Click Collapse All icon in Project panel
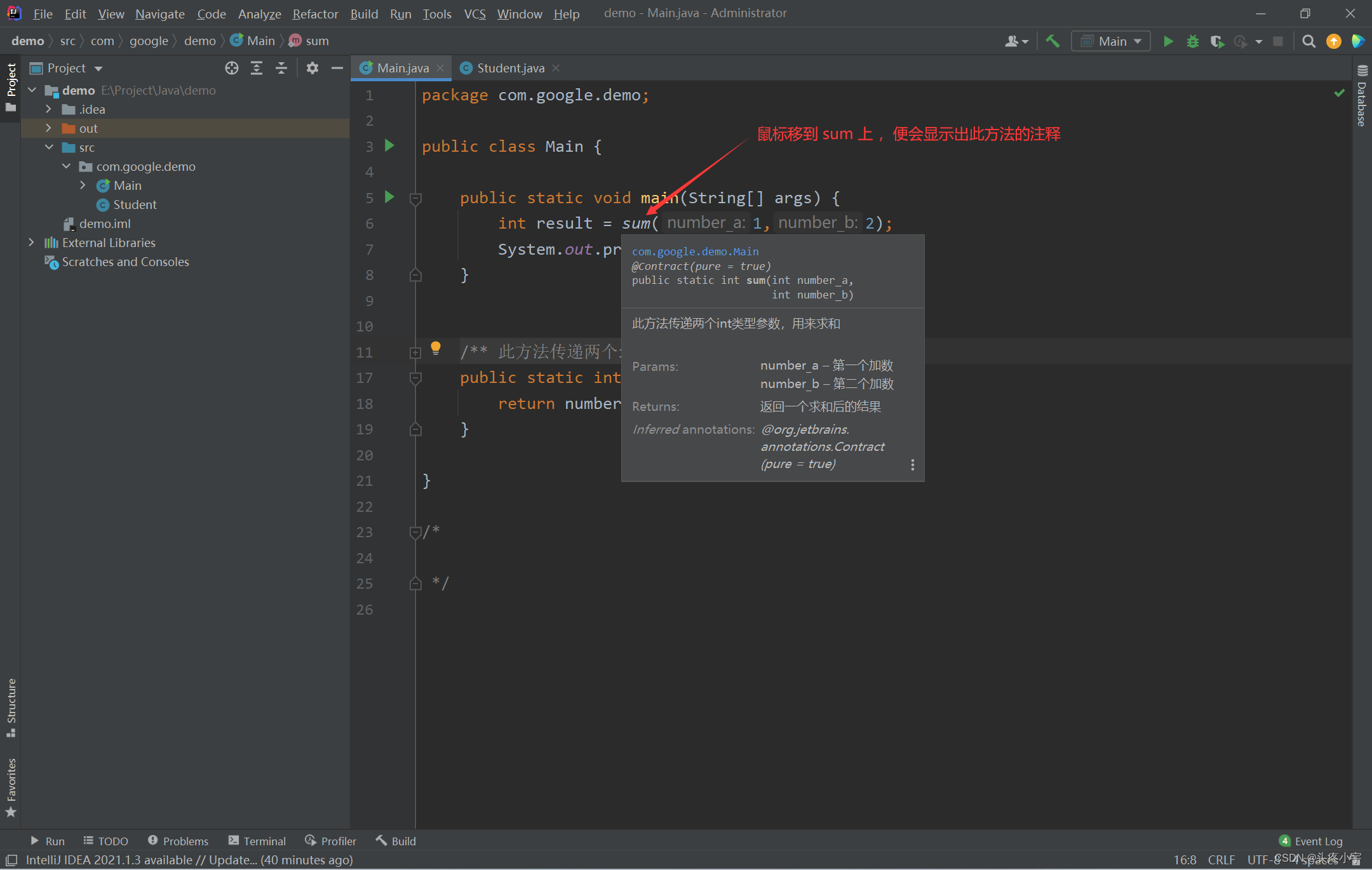The width and height of the screenshot is (1372, 870). pyautogui.click(x=281, y=68)
